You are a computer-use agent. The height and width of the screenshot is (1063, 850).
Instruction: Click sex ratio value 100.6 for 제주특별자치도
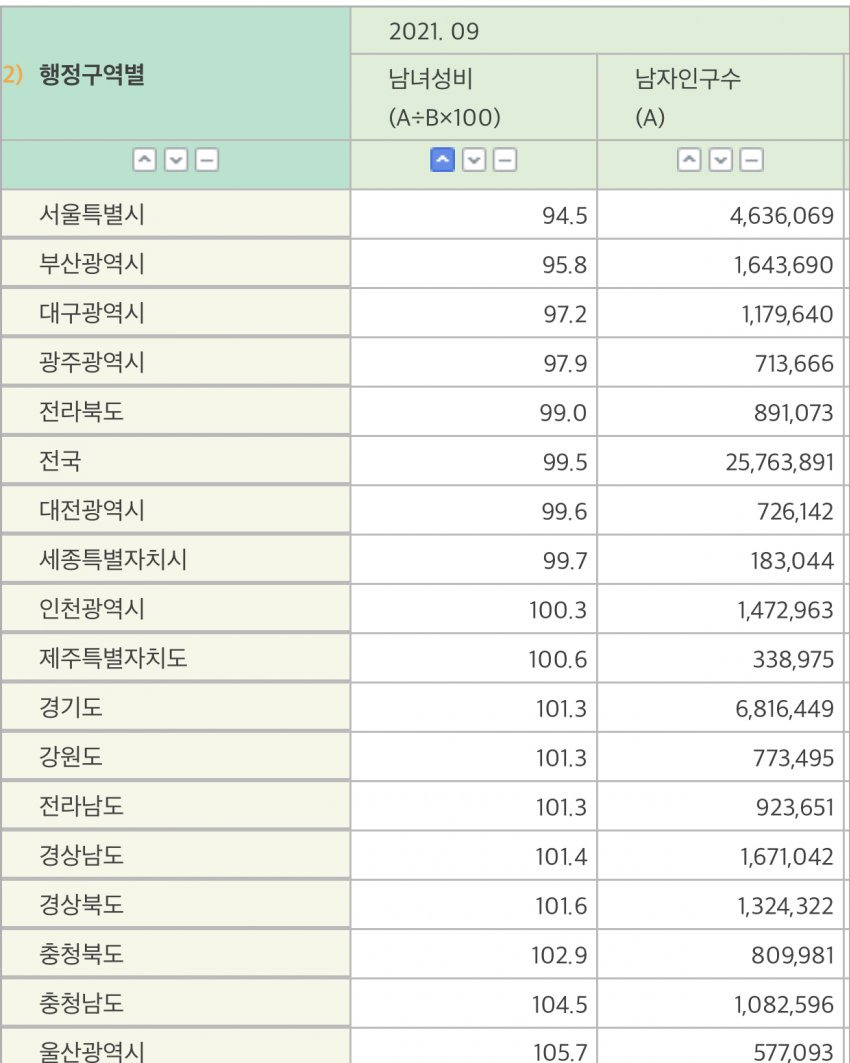click(x=558, y=660)
